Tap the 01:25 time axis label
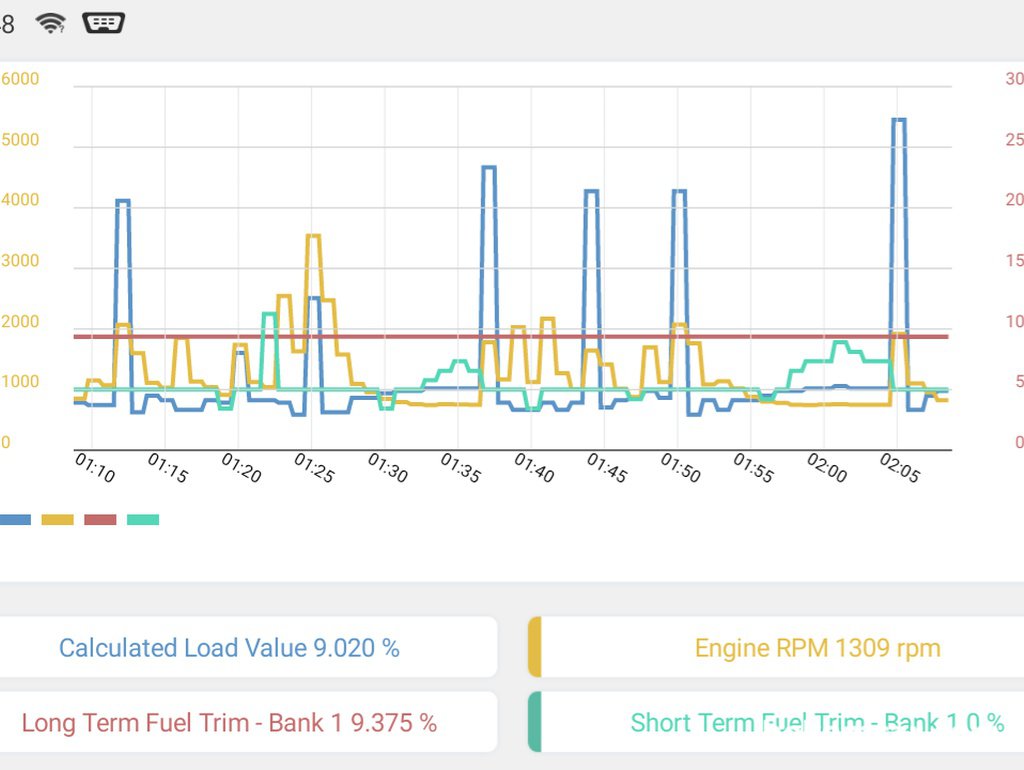 click(314, 467)
